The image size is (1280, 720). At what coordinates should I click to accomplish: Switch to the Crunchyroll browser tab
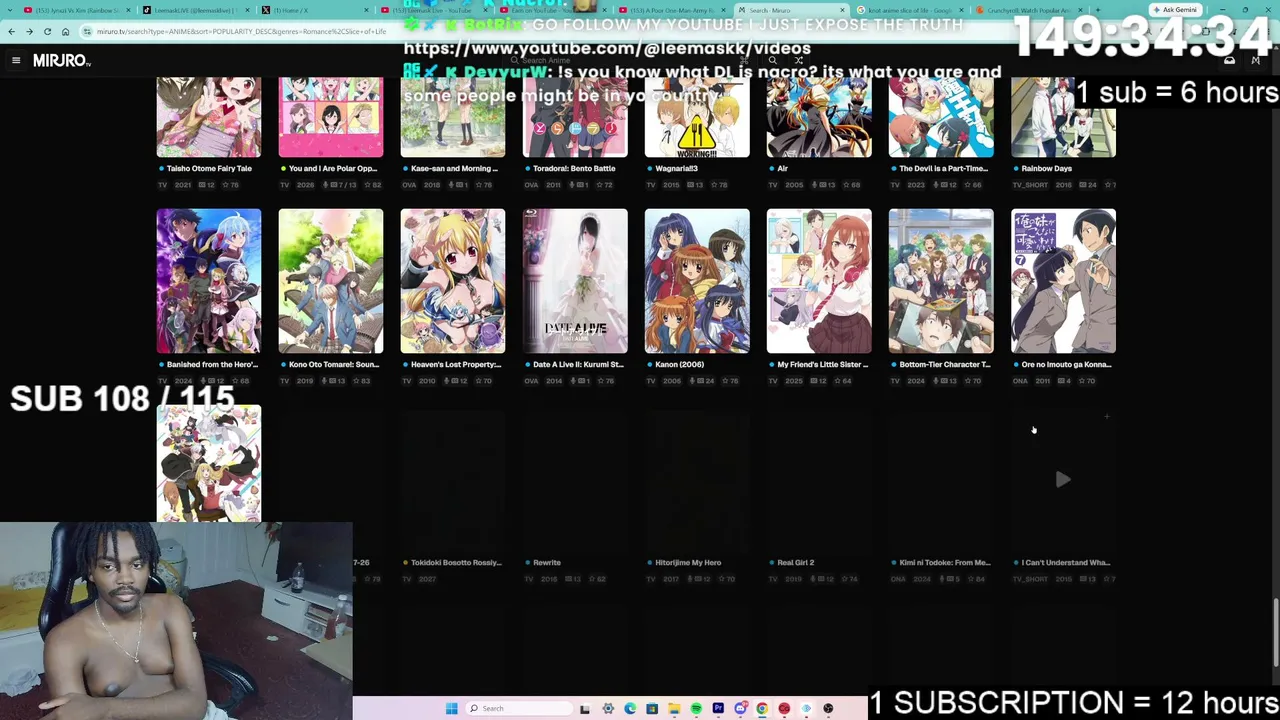click(1030, 10)
